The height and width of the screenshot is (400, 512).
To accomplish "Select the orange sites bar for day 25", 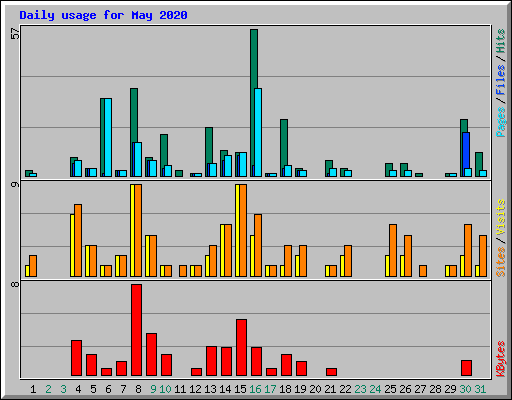I will (393, 250).
